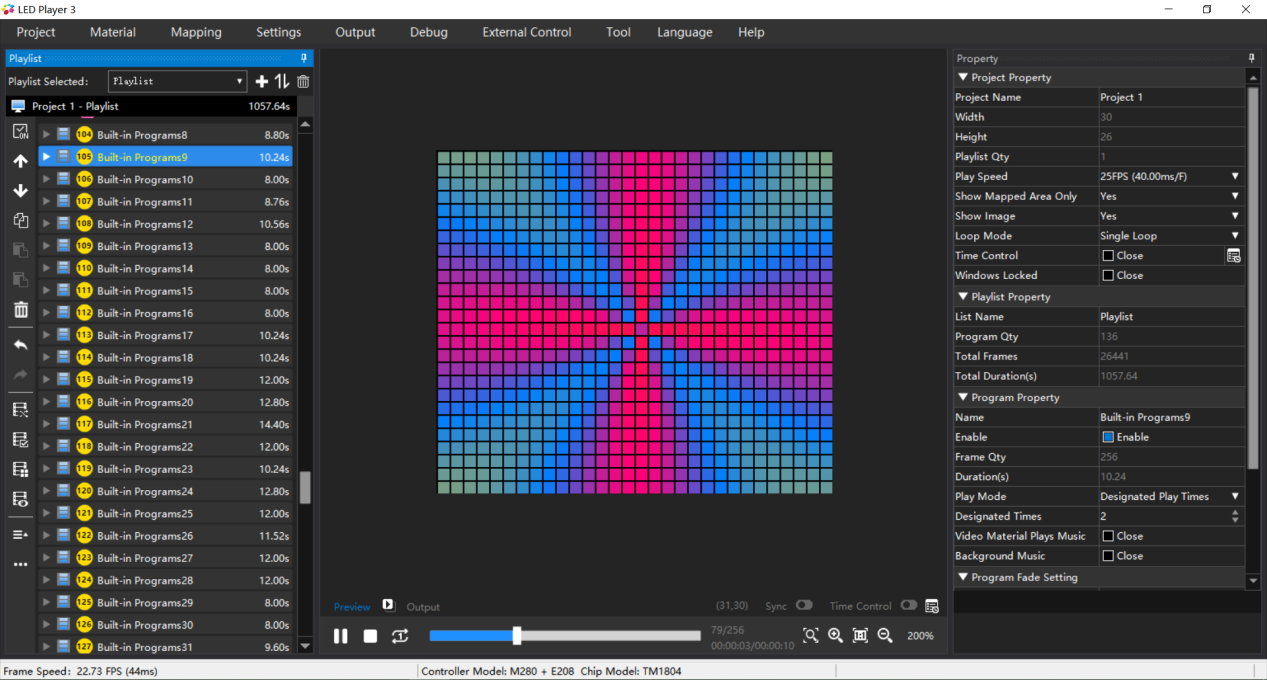Collapse the Project Property section
1267x680 pixels.
pyautogui.click(x=963, y=77)
